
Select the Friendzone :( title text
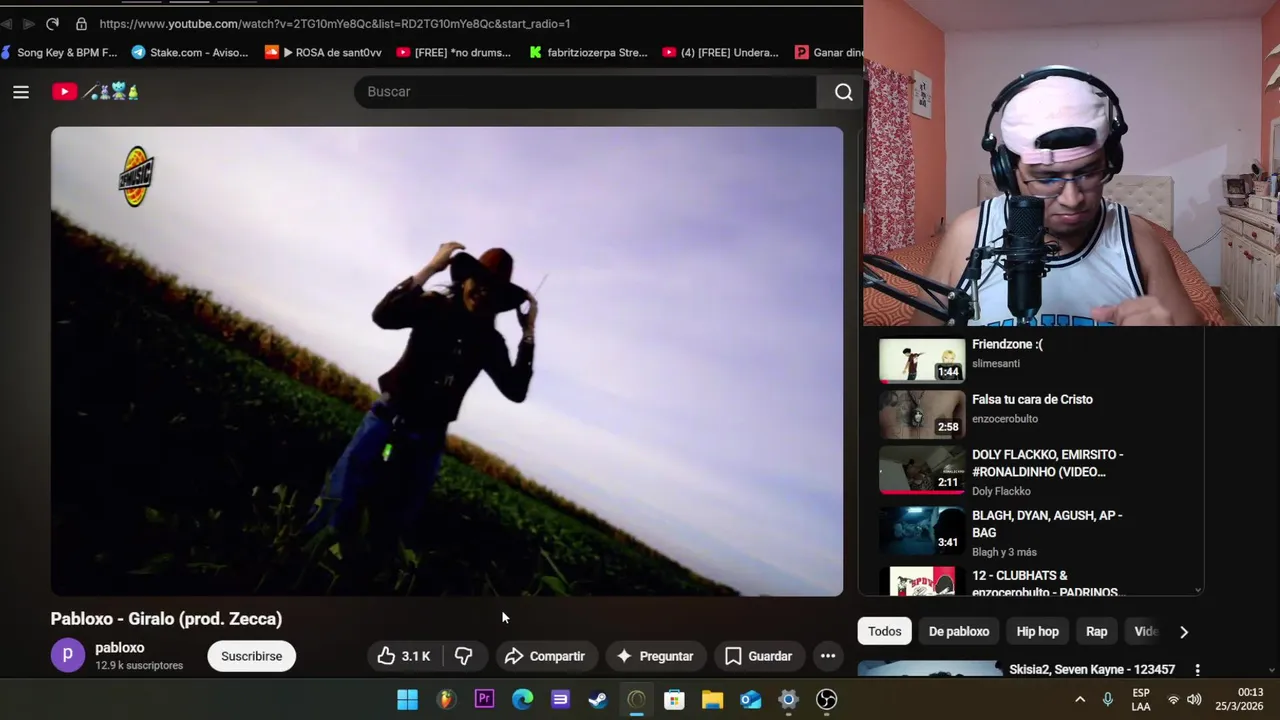(x=1007, y=344)
